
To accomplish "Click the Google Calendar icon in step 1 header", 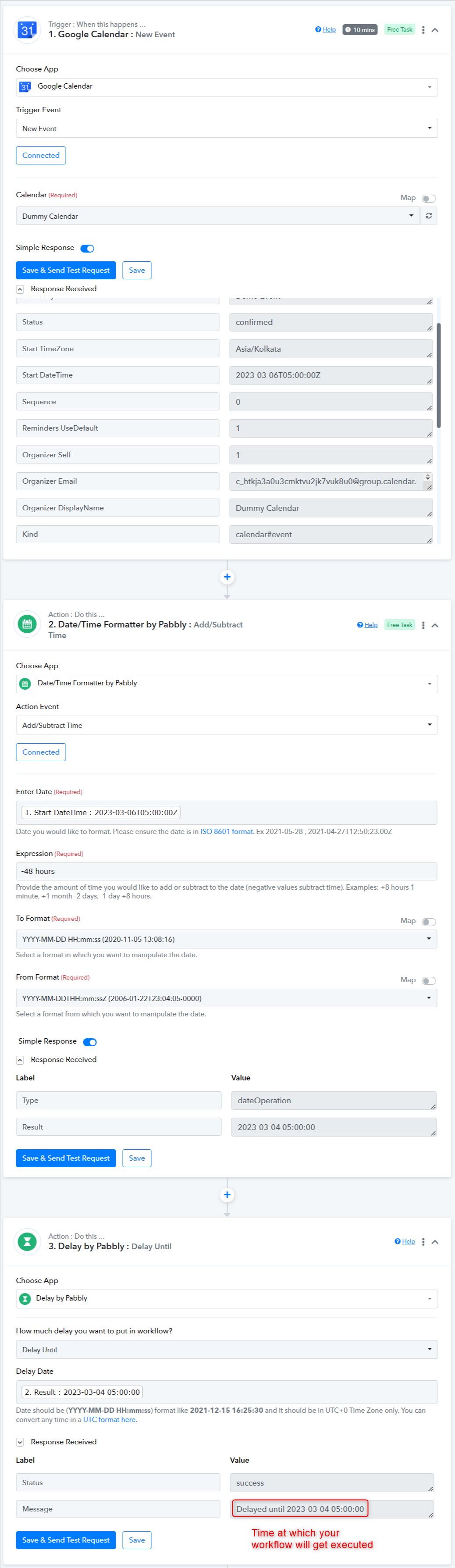I will pyautogui.click(x=27, y=30).
